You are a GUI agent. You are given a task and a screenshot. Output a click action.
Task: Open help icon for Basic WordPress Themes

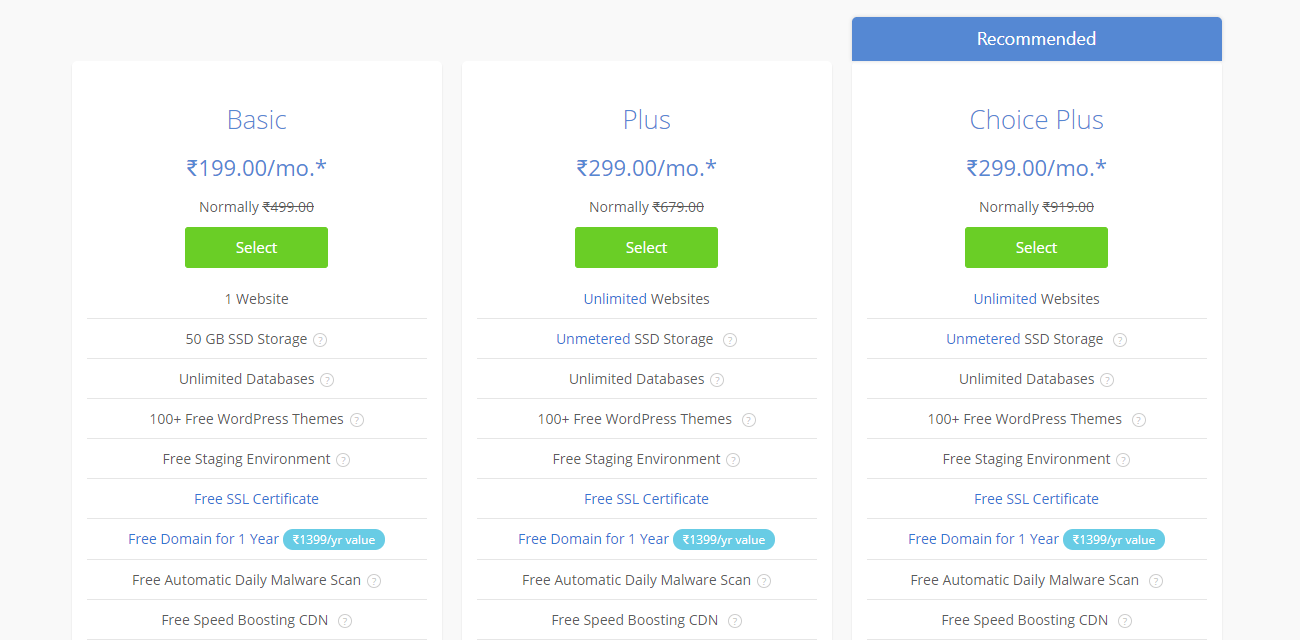(357, 420)
